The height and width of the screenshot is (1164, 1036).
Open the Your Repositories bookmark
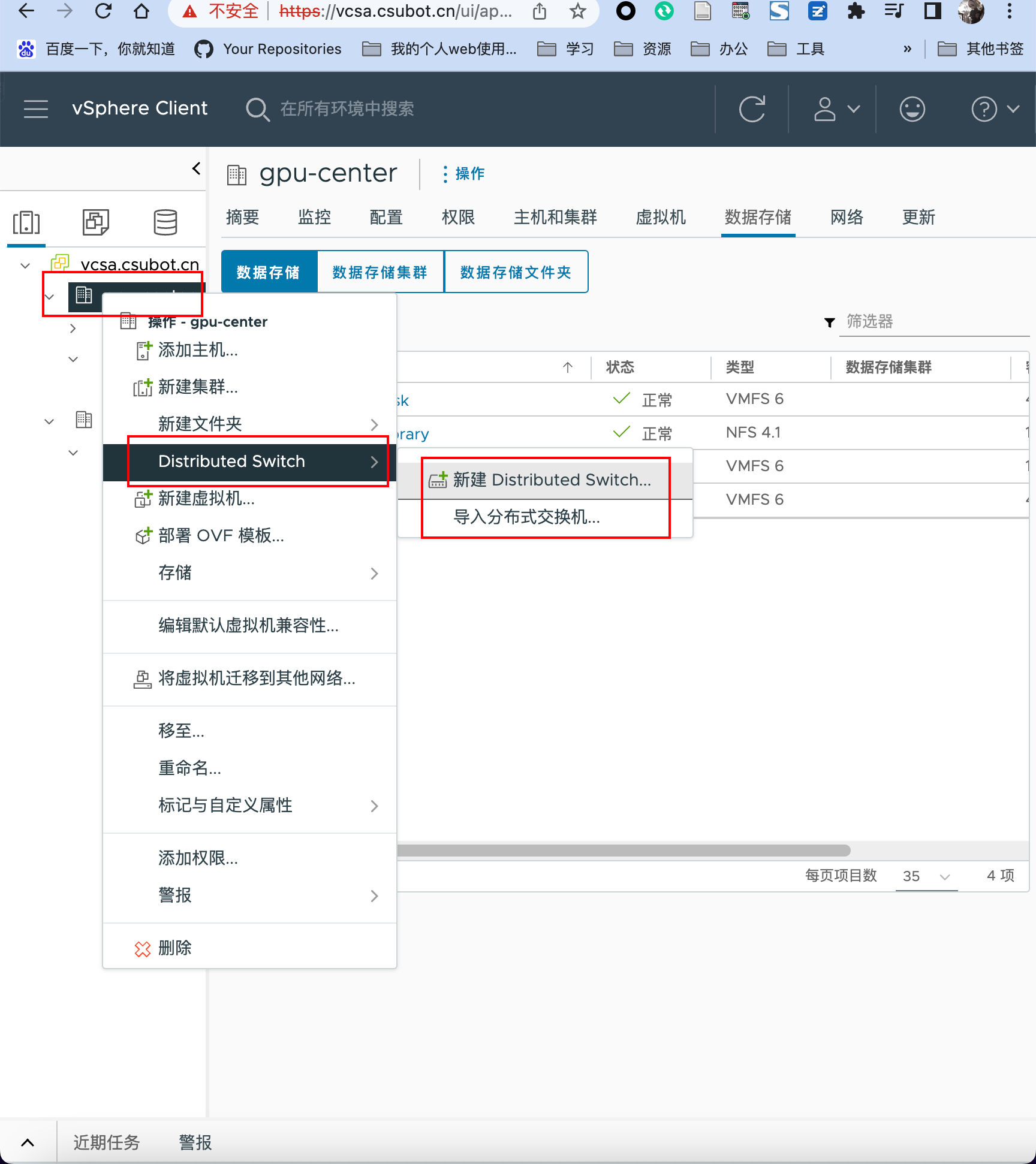pos(268,49)
